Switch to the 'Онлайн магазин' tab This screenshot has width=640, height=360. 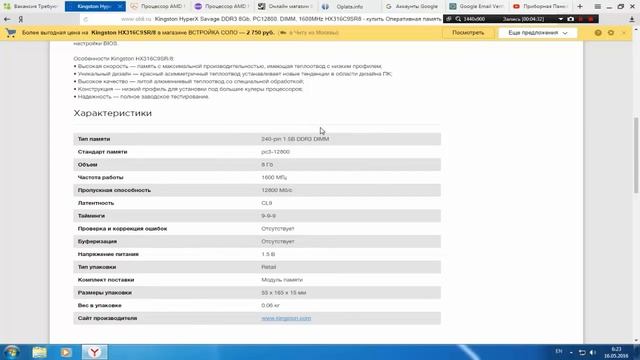click(286, 6)
